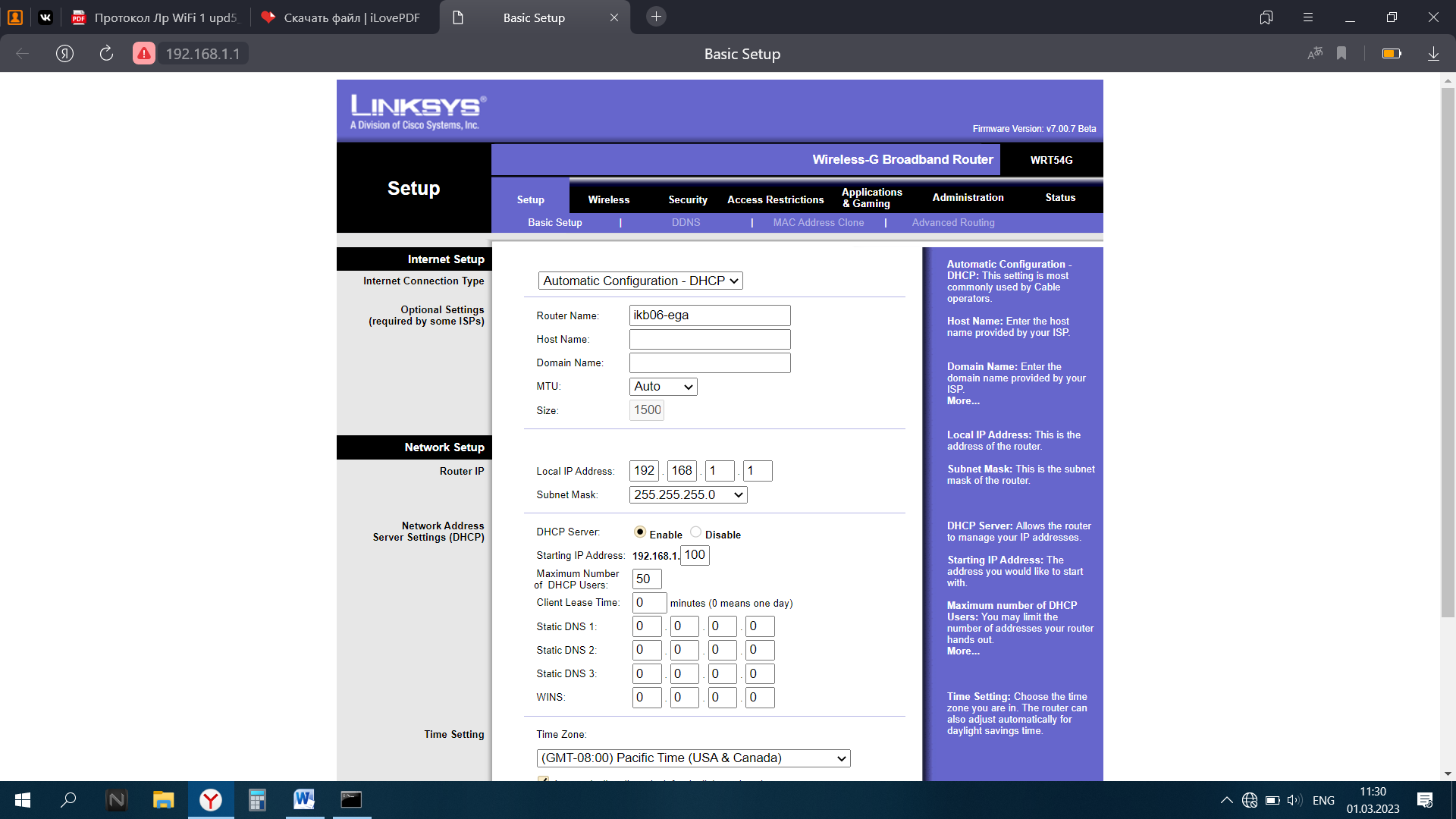Open the Security tab
The width and height of the screenshot is (1456, 819).
pos(688,199)
